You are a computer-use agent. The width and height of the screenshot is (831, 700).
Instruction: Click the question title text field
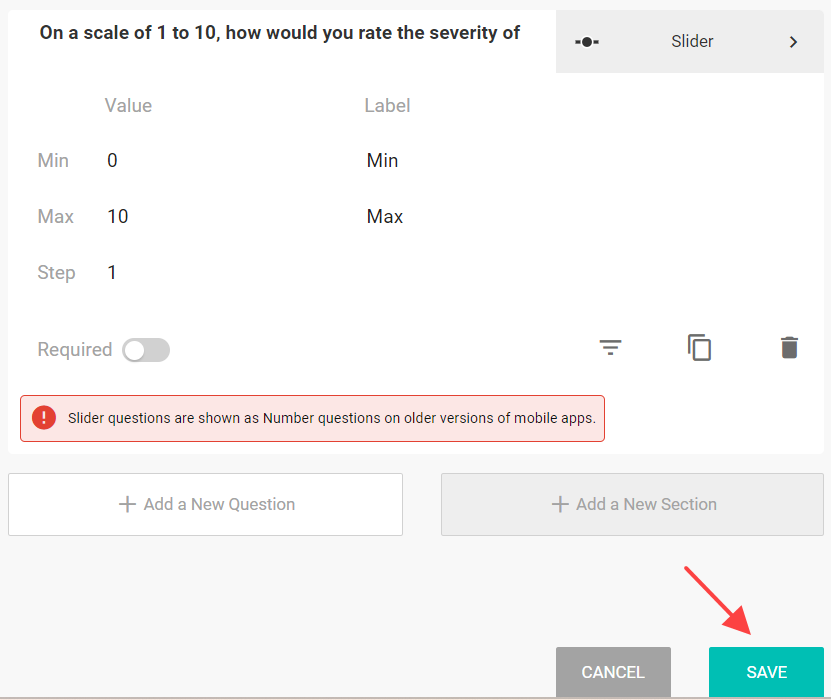(280, 33)
